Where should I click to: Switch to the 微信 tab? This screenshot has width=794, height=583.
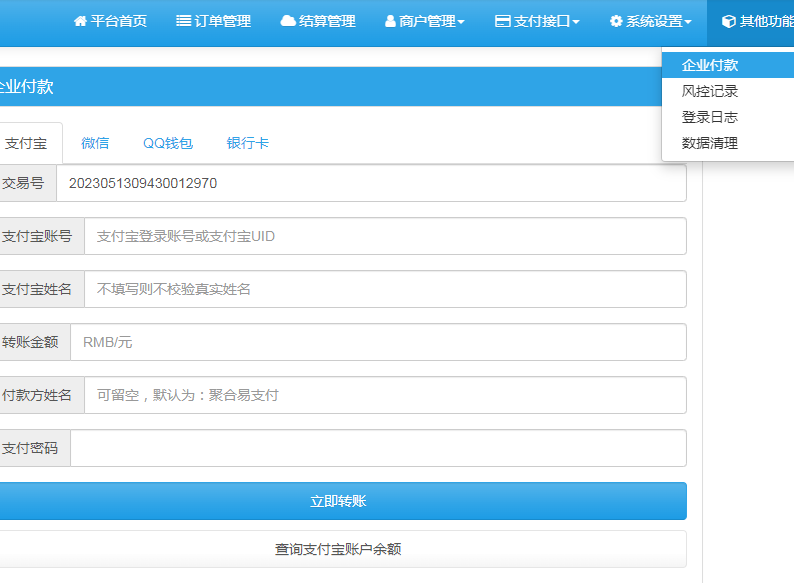[95, 143]
